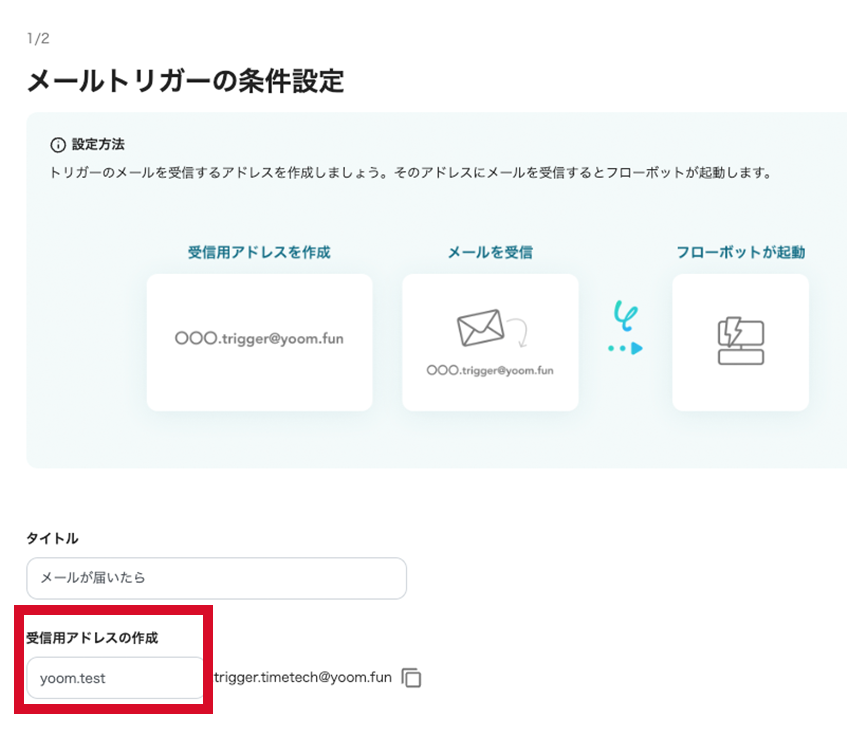
Task: Click the フローボットが起動 illustration card
Action: click(741, 342)
